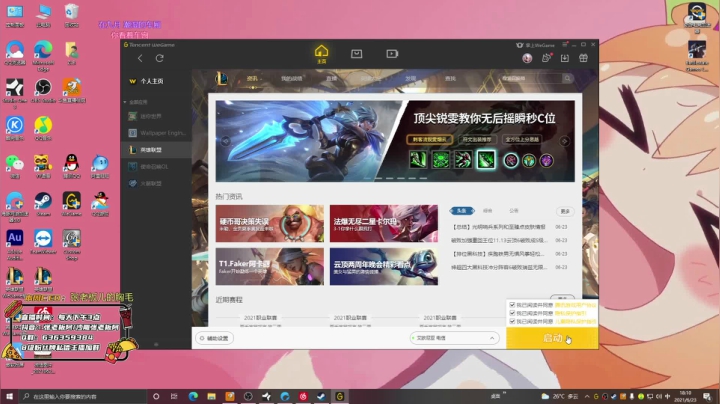This screenshot has height=404, width=720.
Task: Open the Microsoft Edge desktop shortcut
Action: (x=43, y=56)
